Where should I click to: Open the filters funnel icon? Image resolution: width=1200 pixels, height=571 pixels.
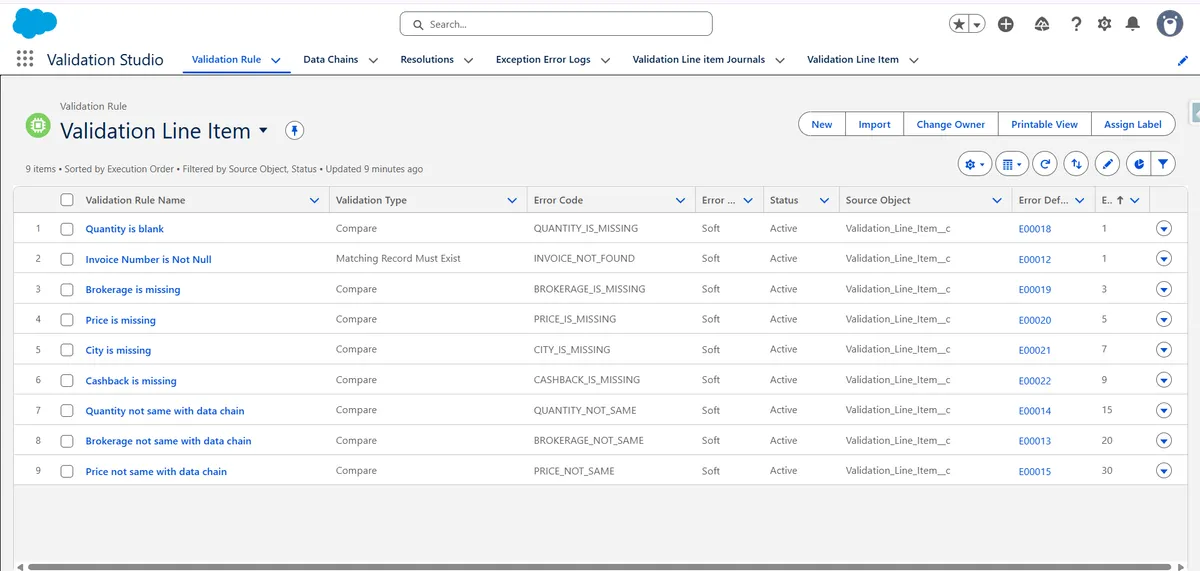tap(1163, 164)
